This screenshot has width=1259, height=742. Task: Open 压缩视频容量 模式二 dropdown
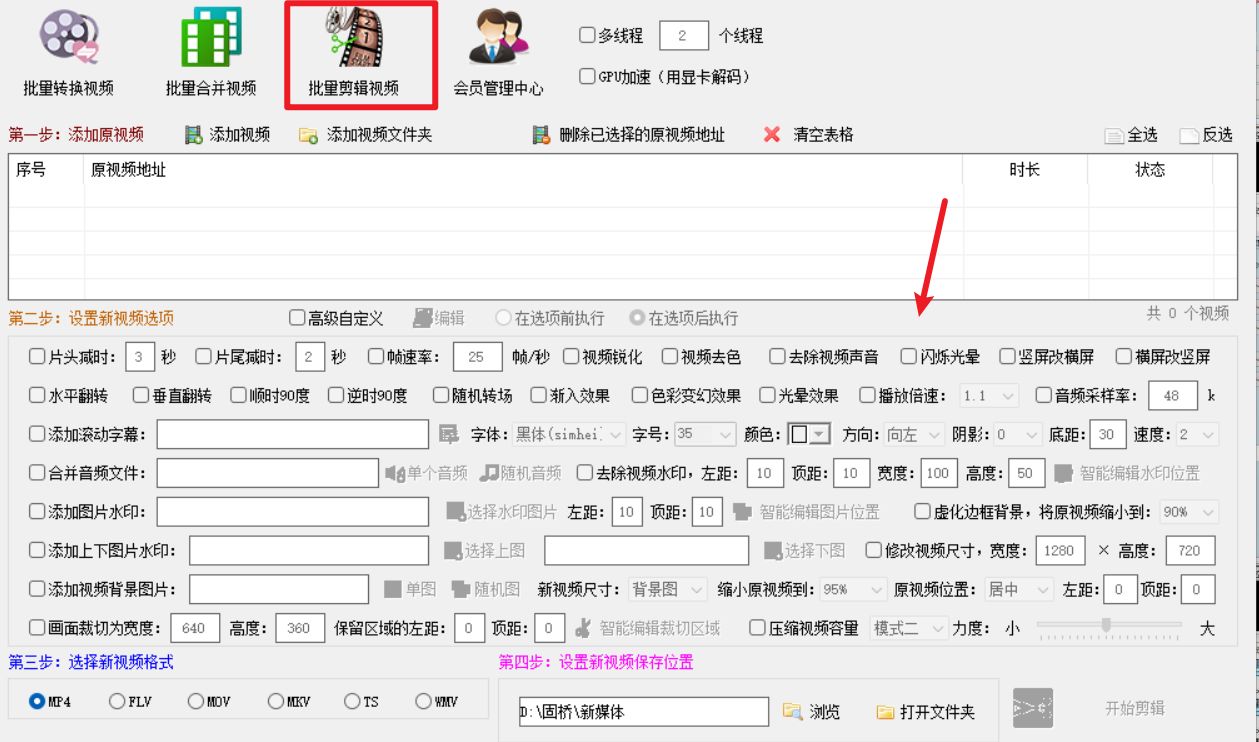tap(909, 628)
